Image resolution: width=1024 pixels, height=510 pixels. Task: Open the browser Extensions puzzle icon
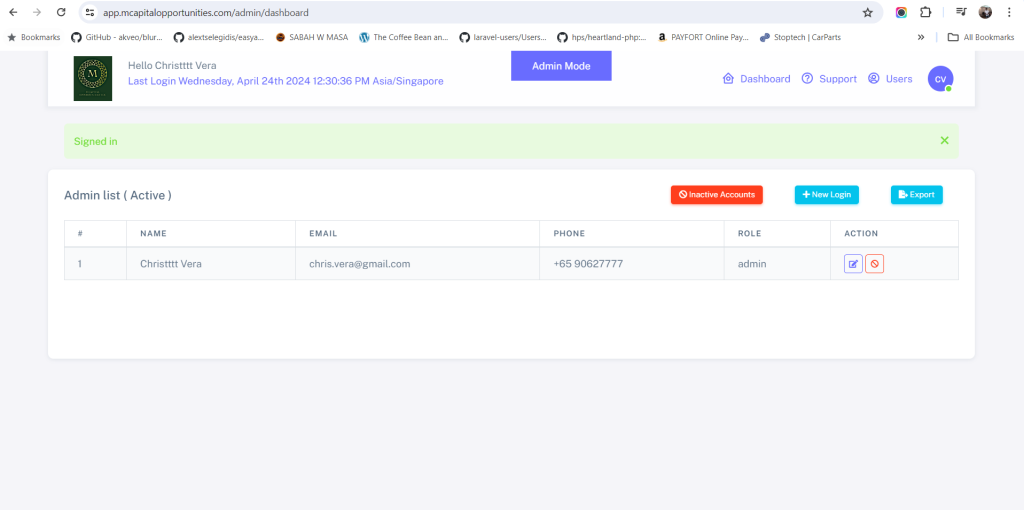925,13
